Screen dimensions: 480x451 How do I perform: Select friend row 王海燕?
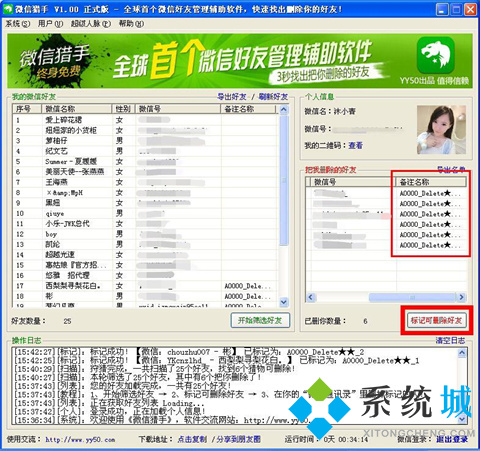tap(145, 182)
